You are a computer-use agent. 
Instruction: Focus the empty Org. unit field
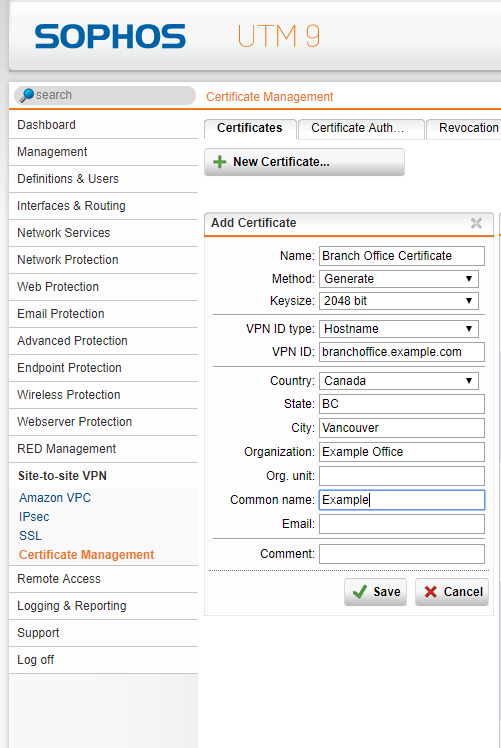402,476
